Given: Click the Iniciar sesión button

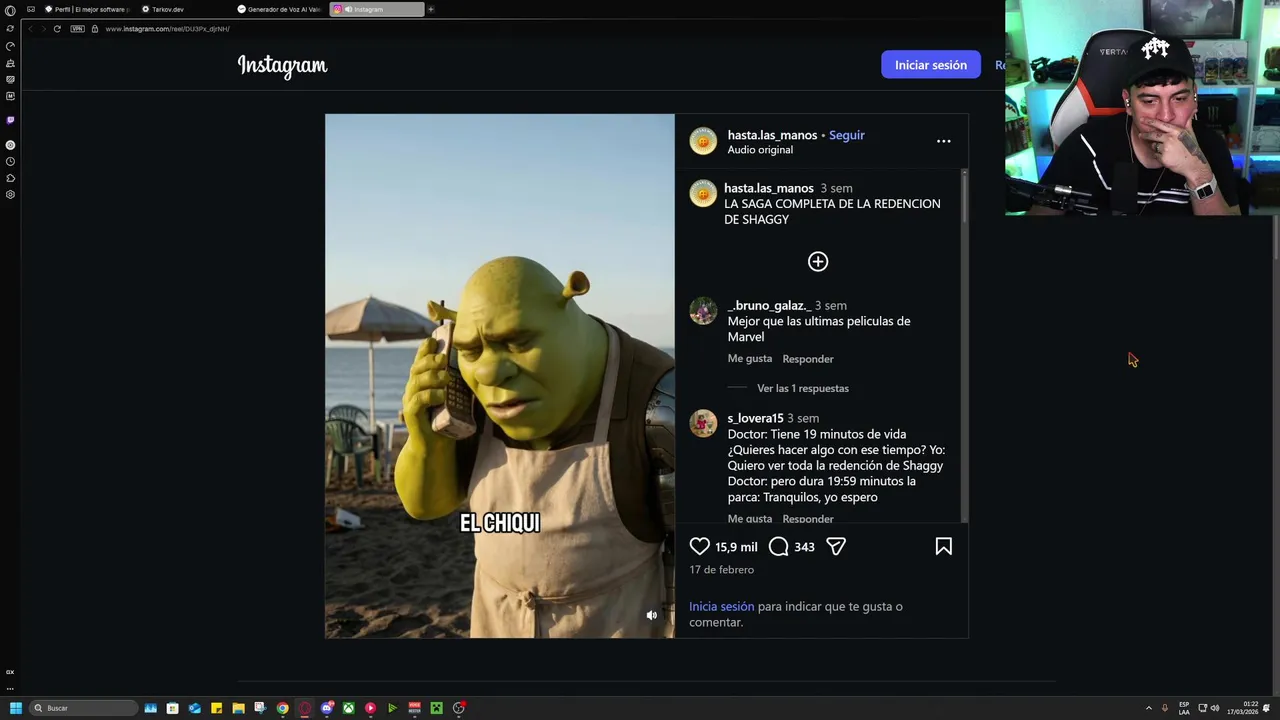Looking at the screenshot, I should pyautogui.click(x=930, y=65).
